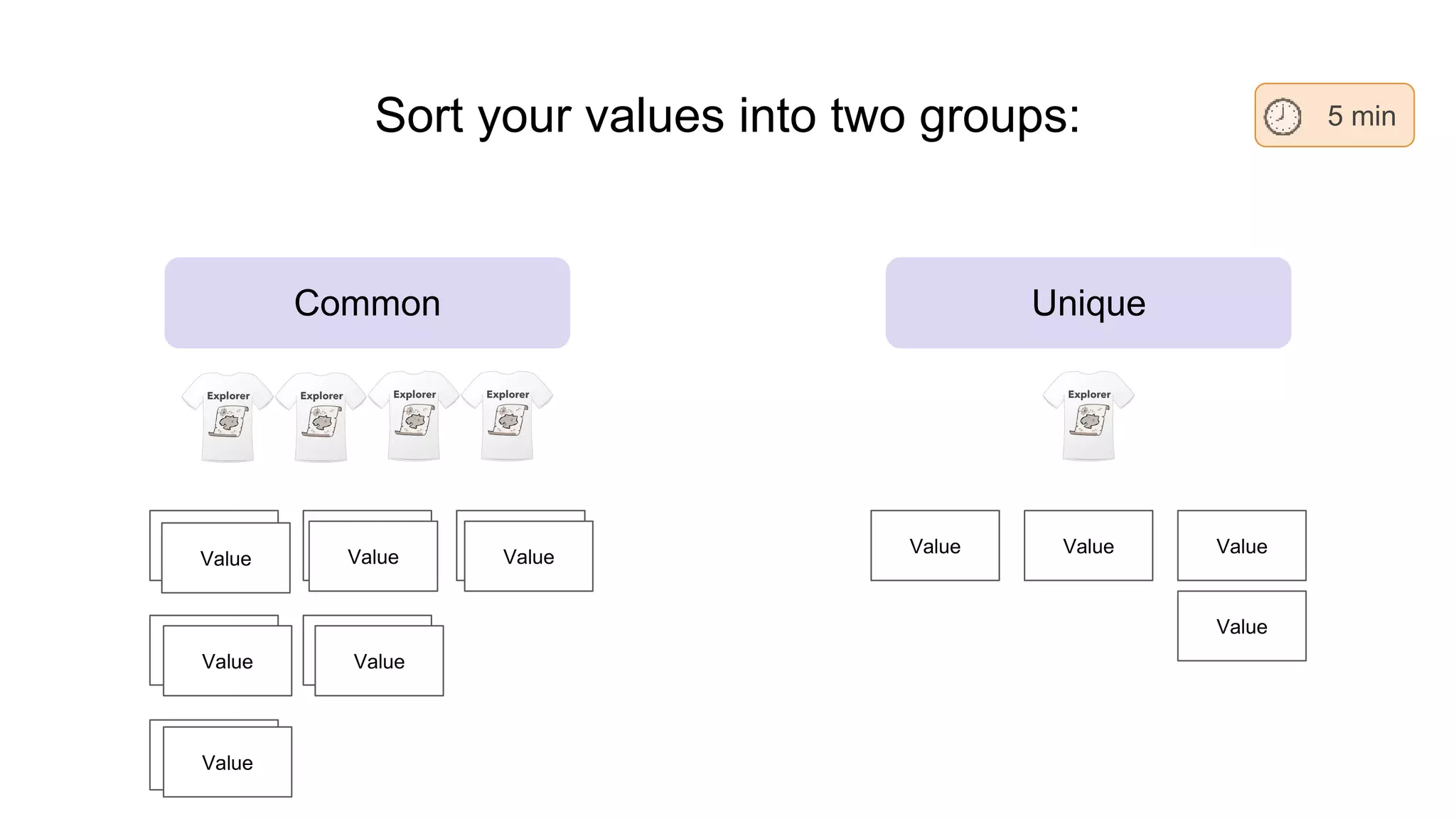Select middle Value card under Unique
The height and width of the screenshot is (819, 1456).
coord(1088,546)
